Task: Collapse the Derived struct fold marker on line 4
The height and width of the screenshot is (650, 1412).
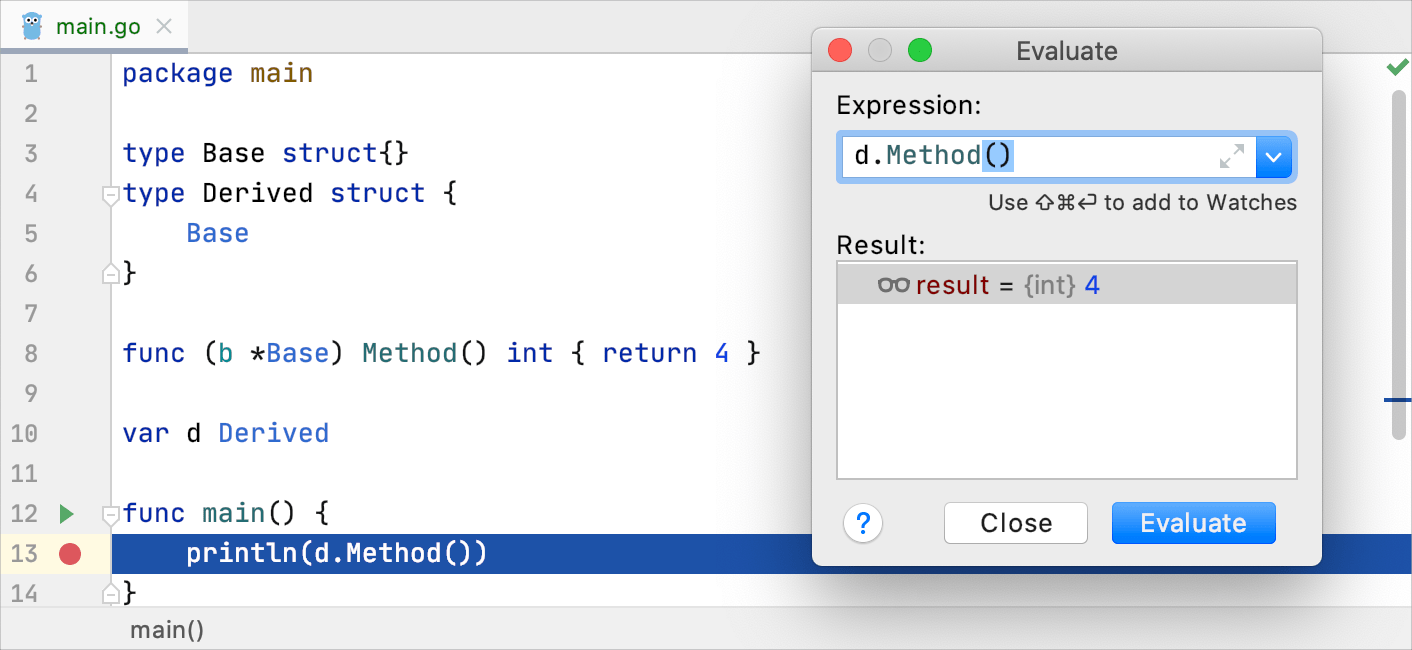Action: point(110,197)
